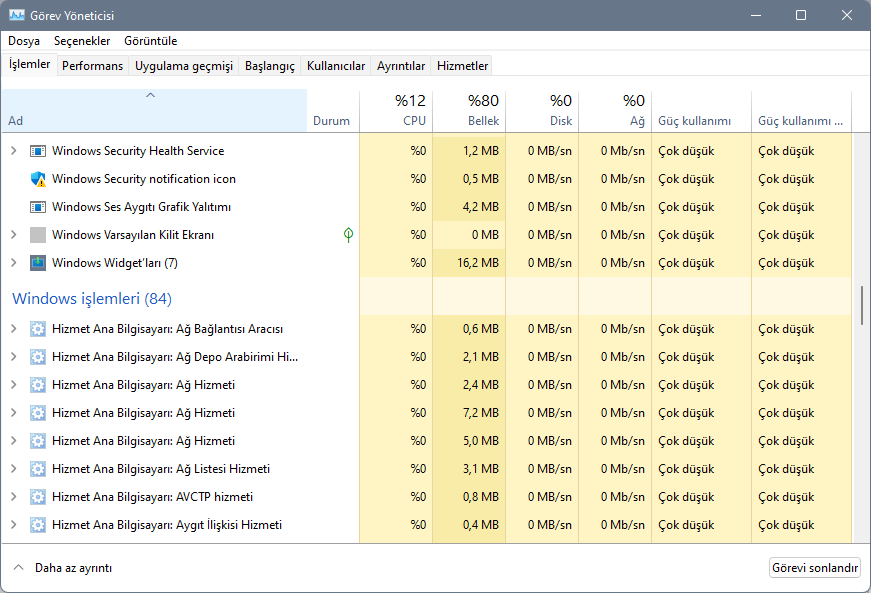Sort processes by Bellek column header

[x=469, y=110]
